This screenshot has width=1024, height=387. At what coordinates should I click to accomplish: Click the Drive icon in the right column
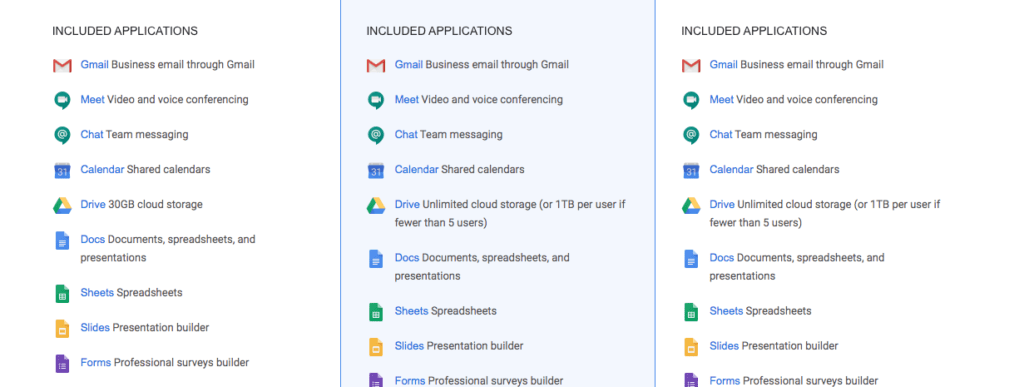(x=691, y=205)
